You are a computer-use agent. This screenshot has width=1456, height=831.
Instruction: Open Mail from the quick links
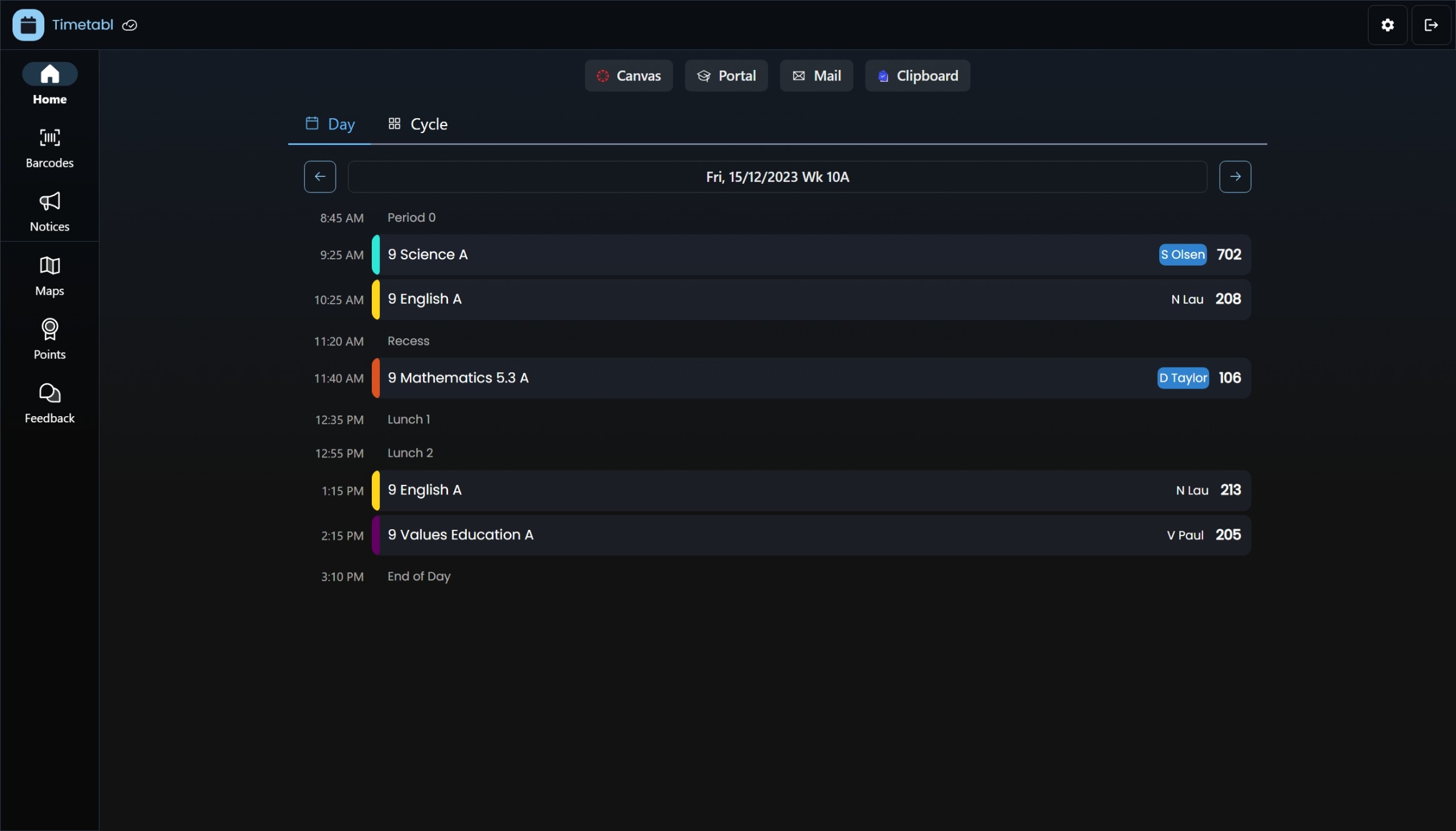click(x=817, y=75)
